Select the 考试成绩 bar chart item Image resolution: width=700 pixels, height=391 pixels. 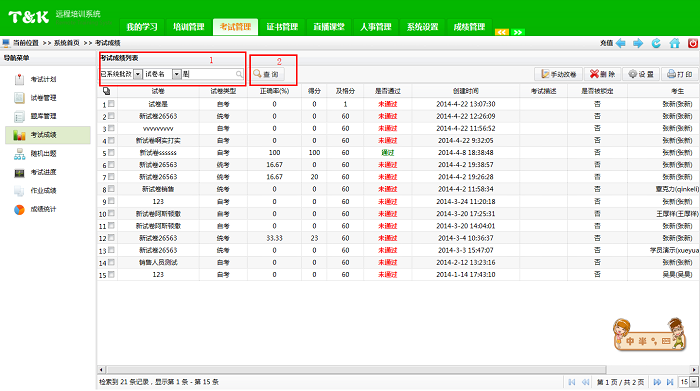tap(47, 135)
